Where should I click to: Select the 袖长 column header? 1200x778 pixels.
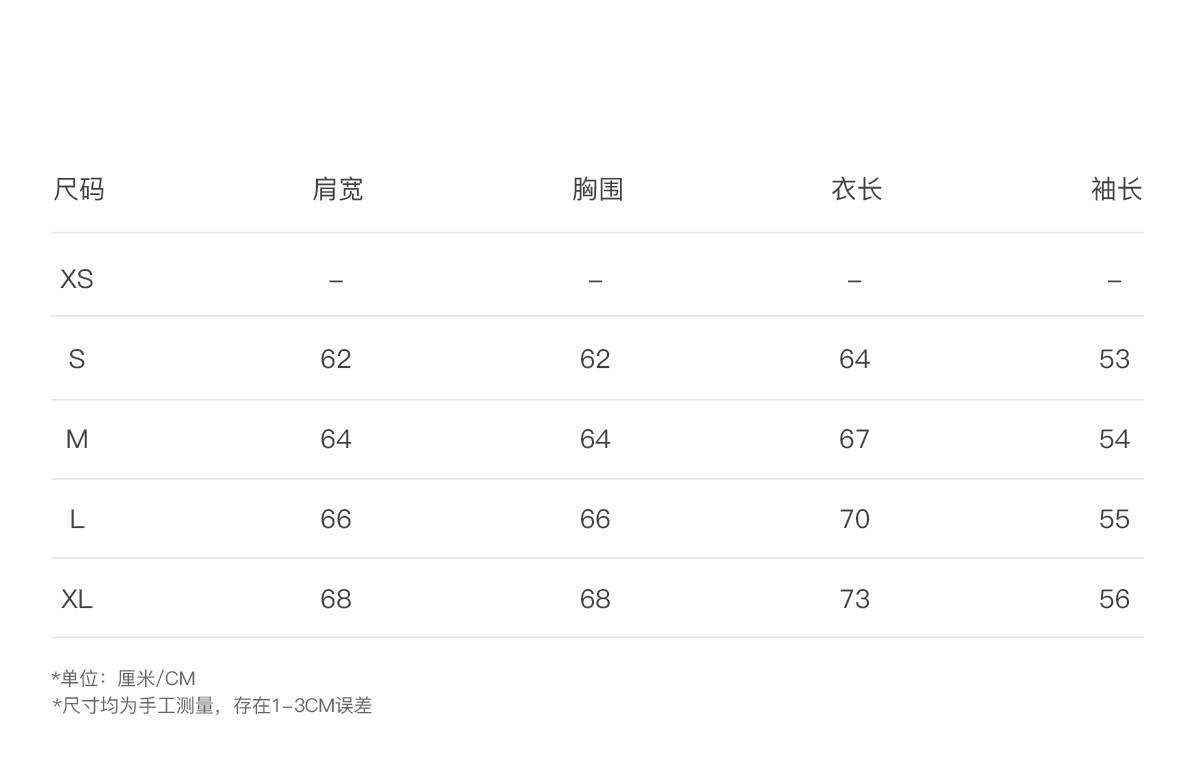pos(1115,189)
